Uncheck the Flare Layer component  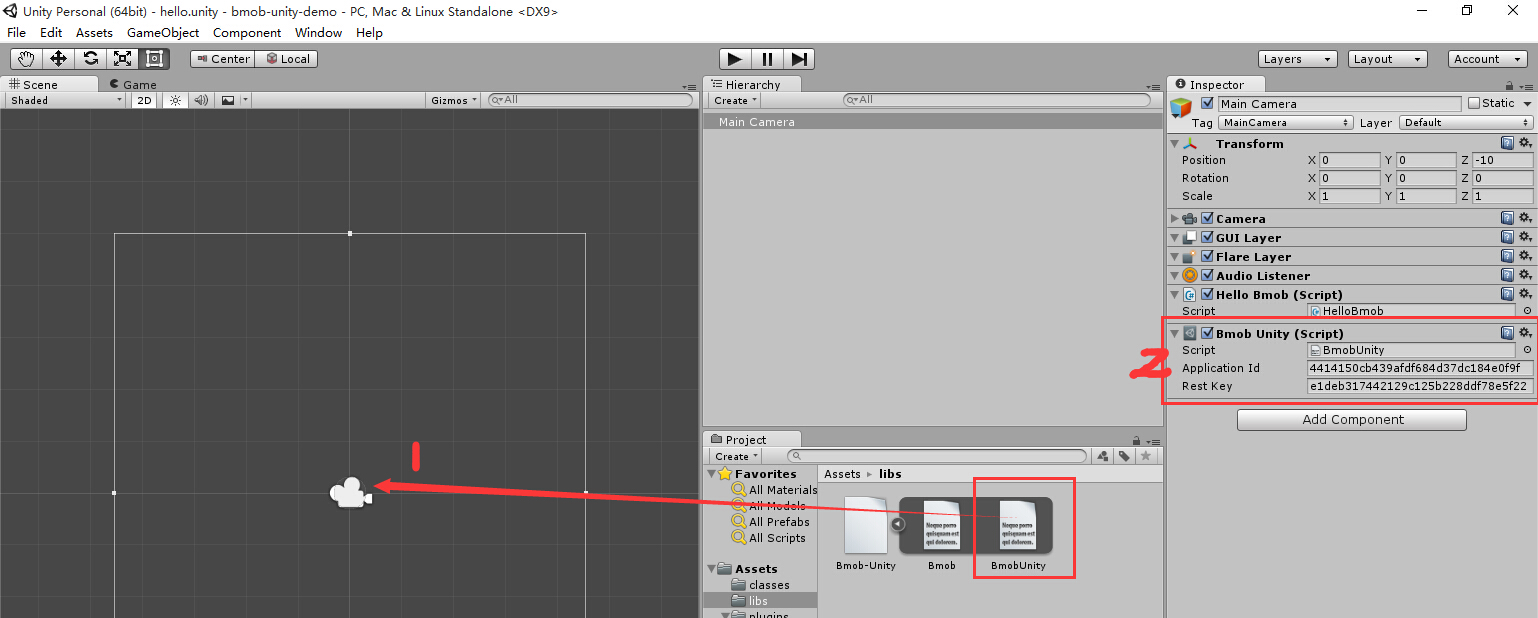(x=1207, y=257)
